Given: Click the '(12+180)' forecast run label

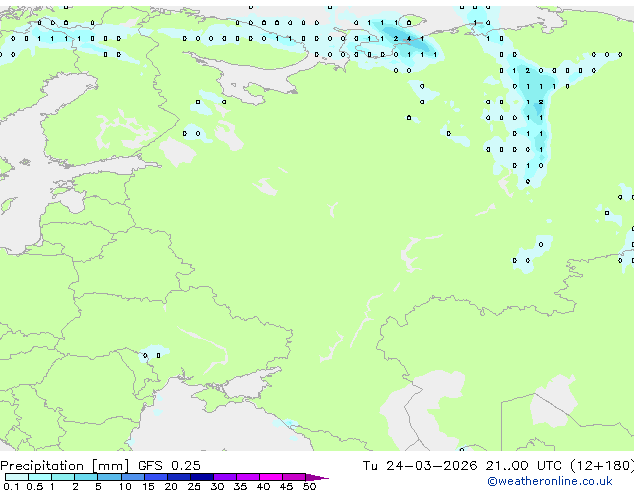Looking at the screenshot, I should 602,465.
